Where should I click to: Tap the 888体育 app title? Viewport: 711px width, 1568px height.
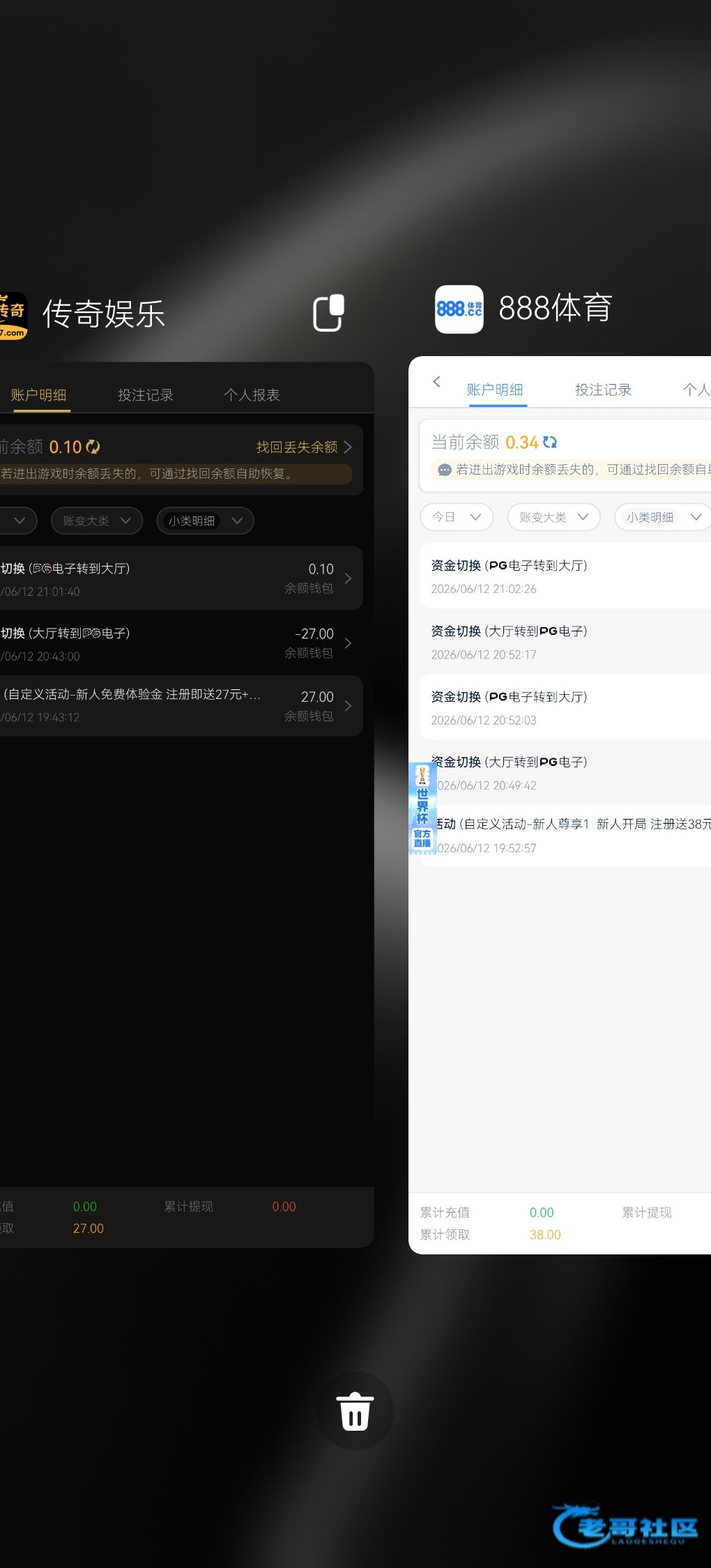click(x=556, y=308)
